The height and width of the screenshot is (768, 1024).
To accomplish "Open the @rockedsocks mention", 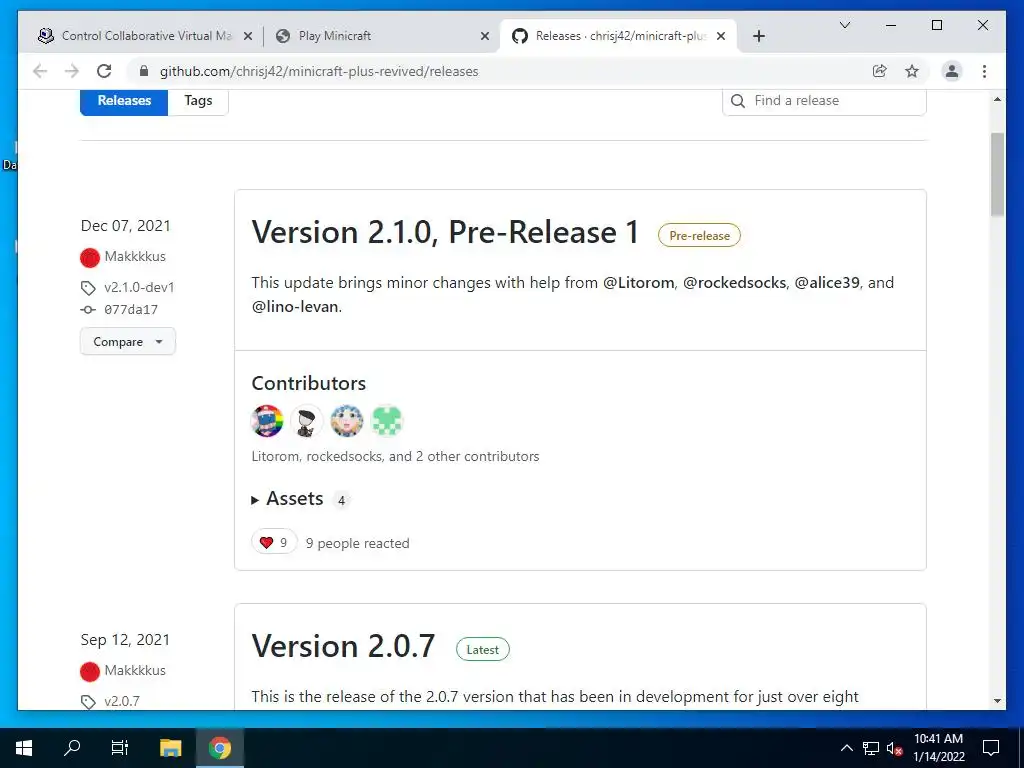I will [x=735, y=283].
